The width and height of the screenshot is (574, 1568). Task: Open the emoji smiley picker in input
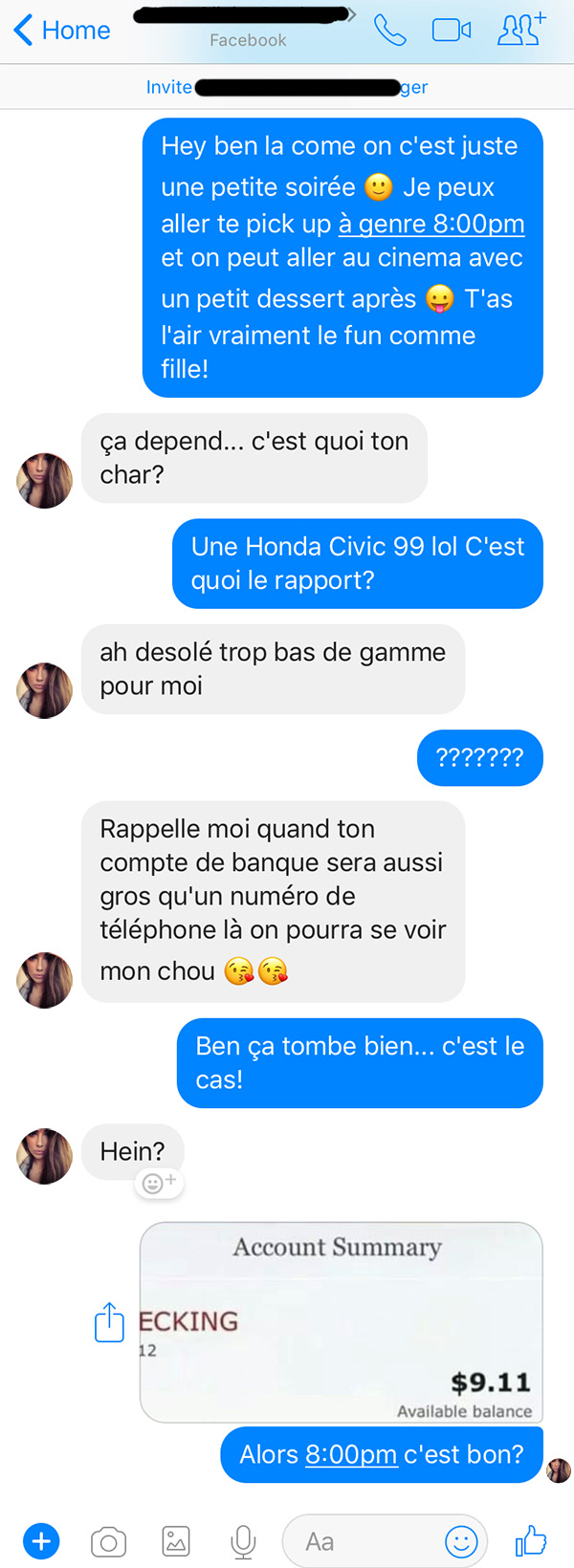click(461, 1541)
